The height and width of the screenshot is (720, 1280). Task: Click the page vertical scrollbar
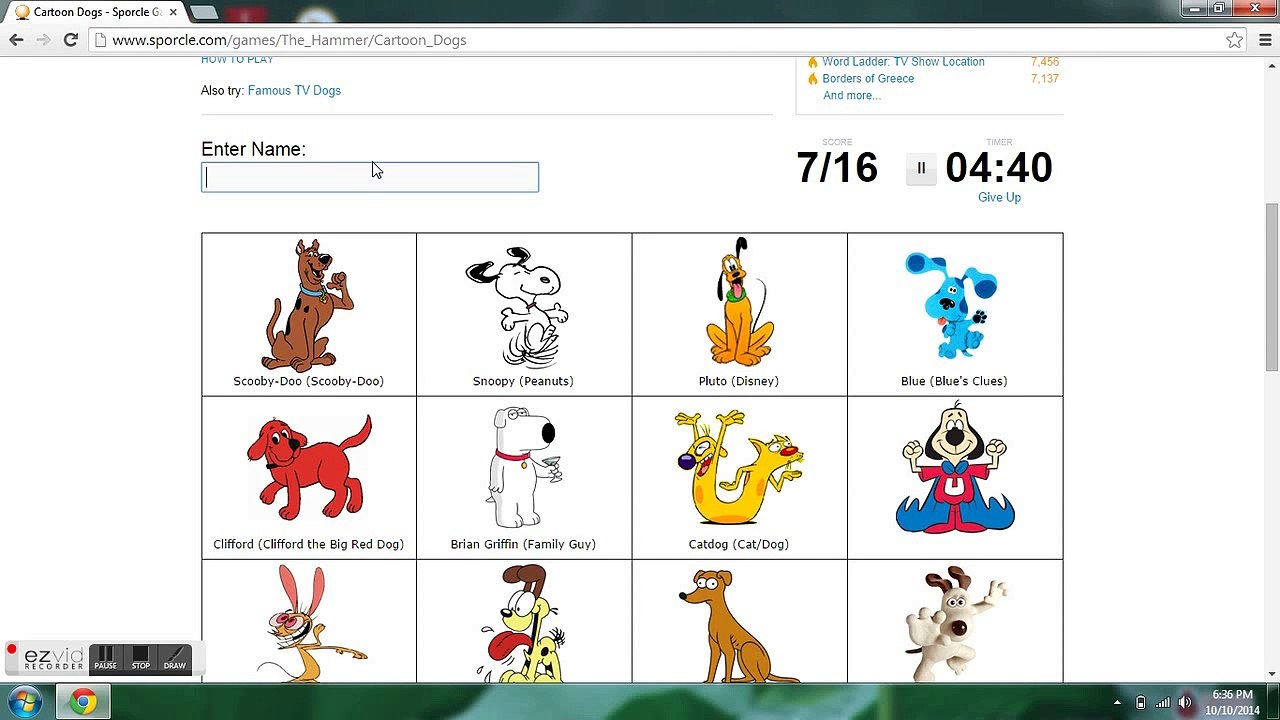(1272, 287)
